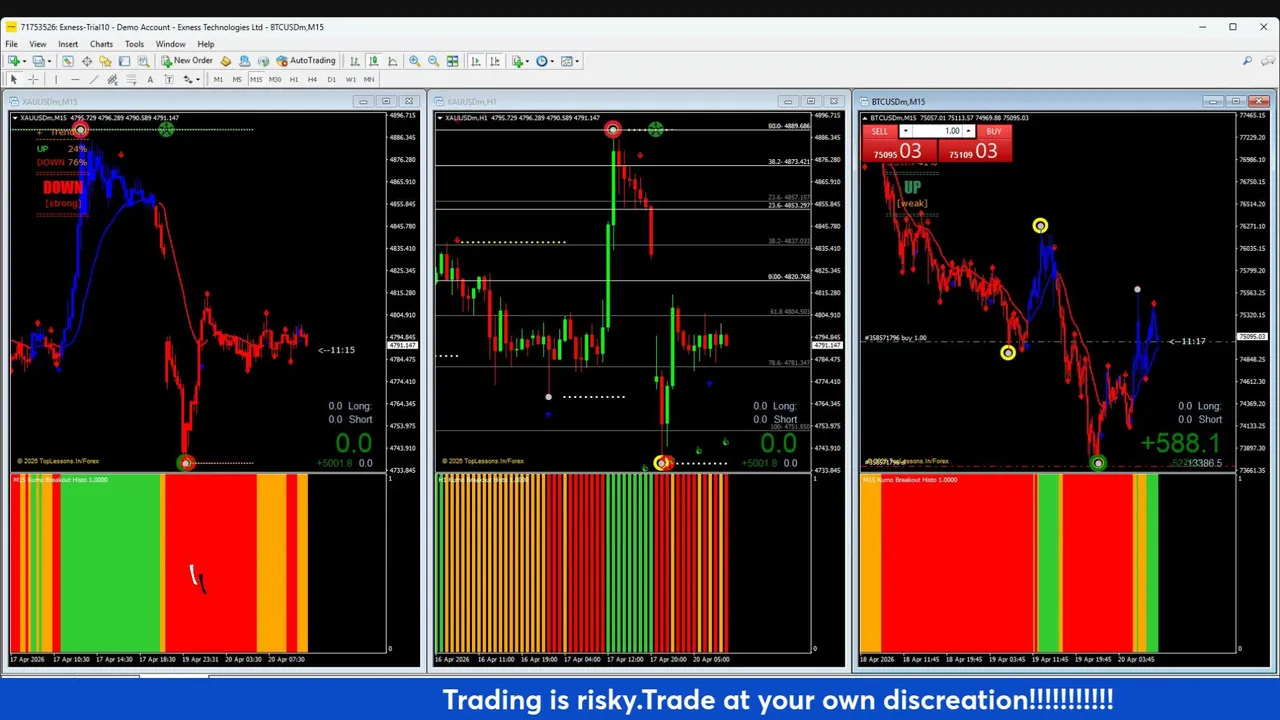
Task: Open MetaEditor yellow book icon
Action: pos(226,61)
